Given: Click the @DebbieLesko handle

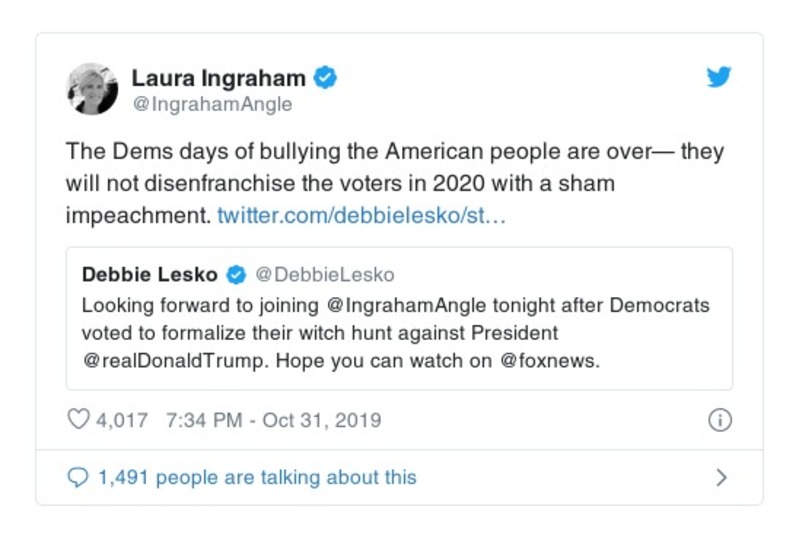Looking at the screenshot, I should coord(324,275).
